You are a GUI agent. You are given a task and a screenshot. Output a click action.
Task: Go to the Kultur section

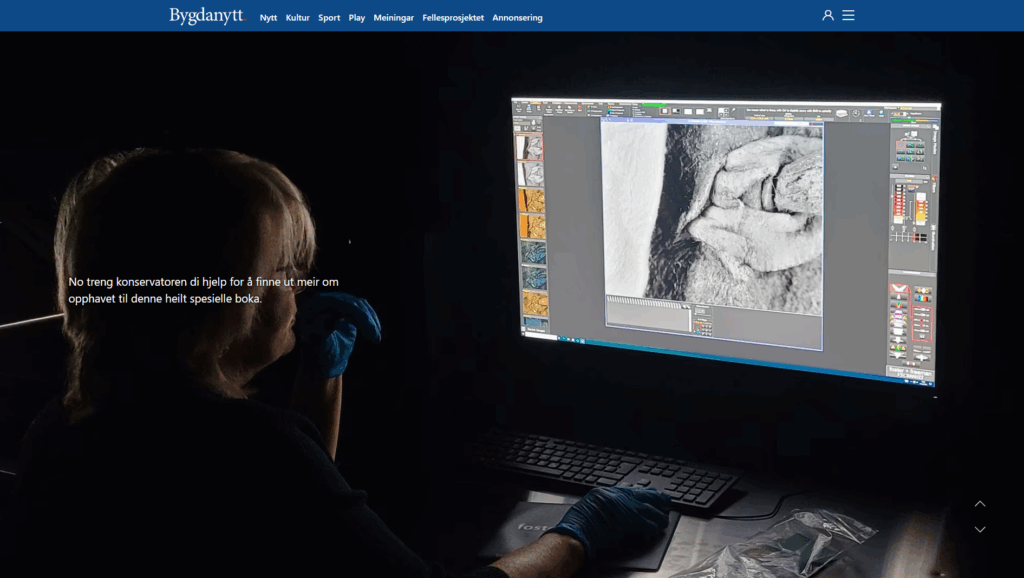pyautogui.click(x=297, y=17)
